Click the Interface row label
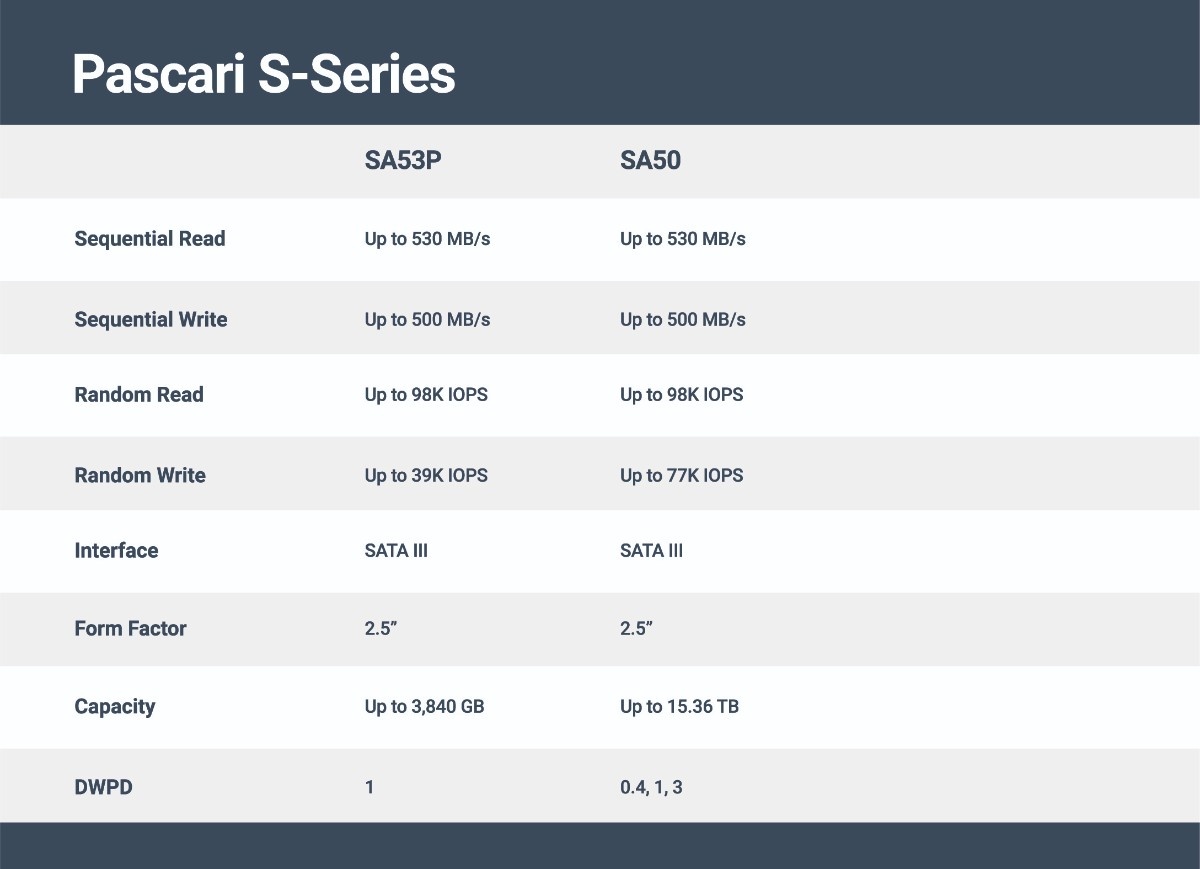The height and width of the screenshot is (869, 1200). pyautogui.click(x=116, y=551)
